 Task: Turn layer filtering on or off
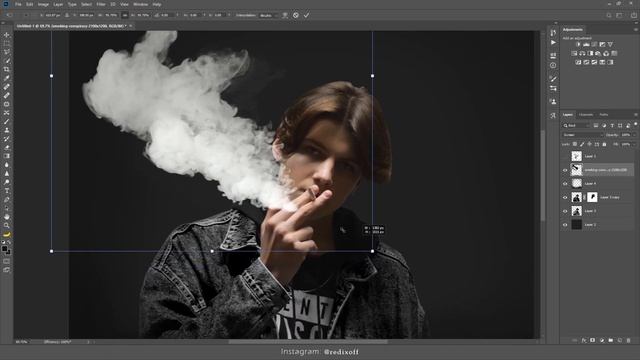(x=636, y=124)
